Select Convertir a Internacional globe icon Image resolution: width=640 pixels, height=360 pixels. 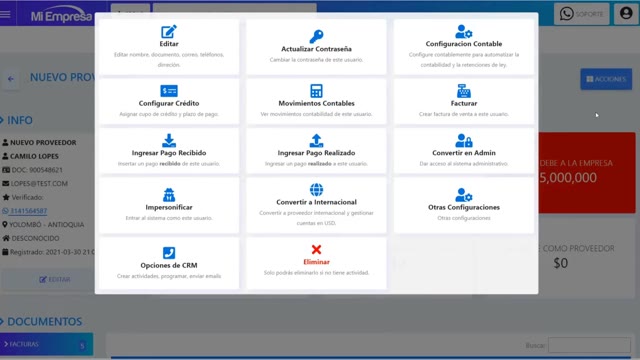click(x=316, y=190)
